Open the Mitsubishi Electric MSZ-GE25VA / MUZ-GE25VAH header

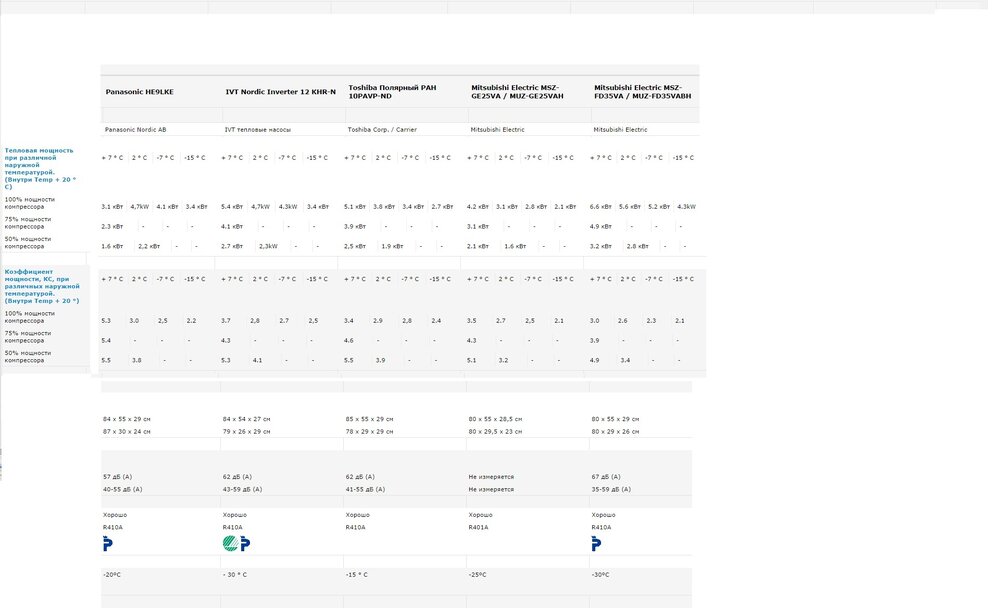[x=516, y=92]
